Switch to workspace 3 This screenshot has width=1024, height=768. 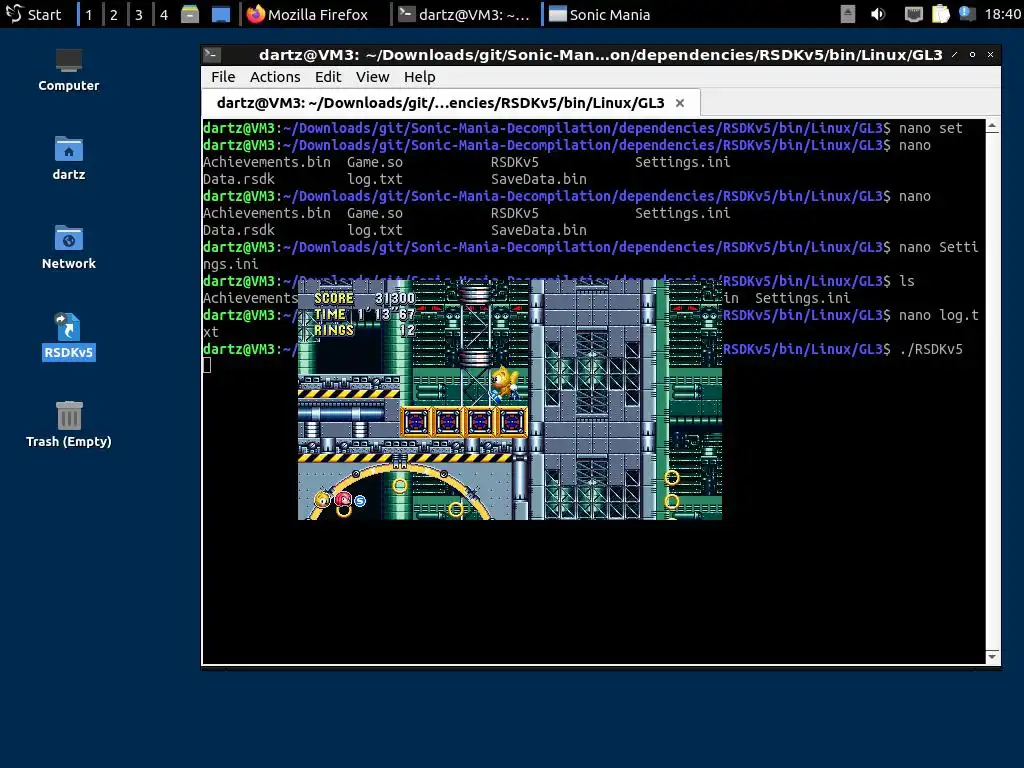click(x=138, y=14)
